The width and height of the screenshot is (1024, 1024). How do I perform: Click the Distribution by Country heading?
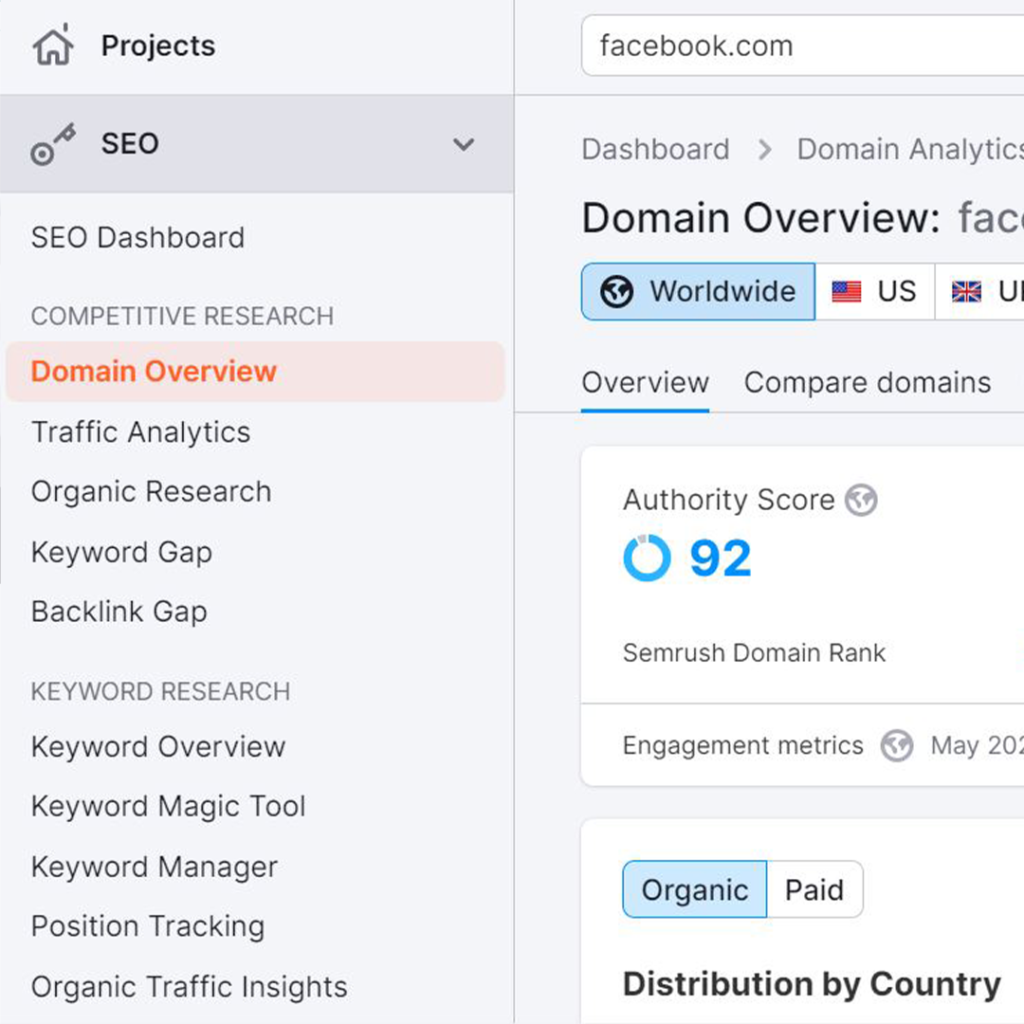pos(812,984)
